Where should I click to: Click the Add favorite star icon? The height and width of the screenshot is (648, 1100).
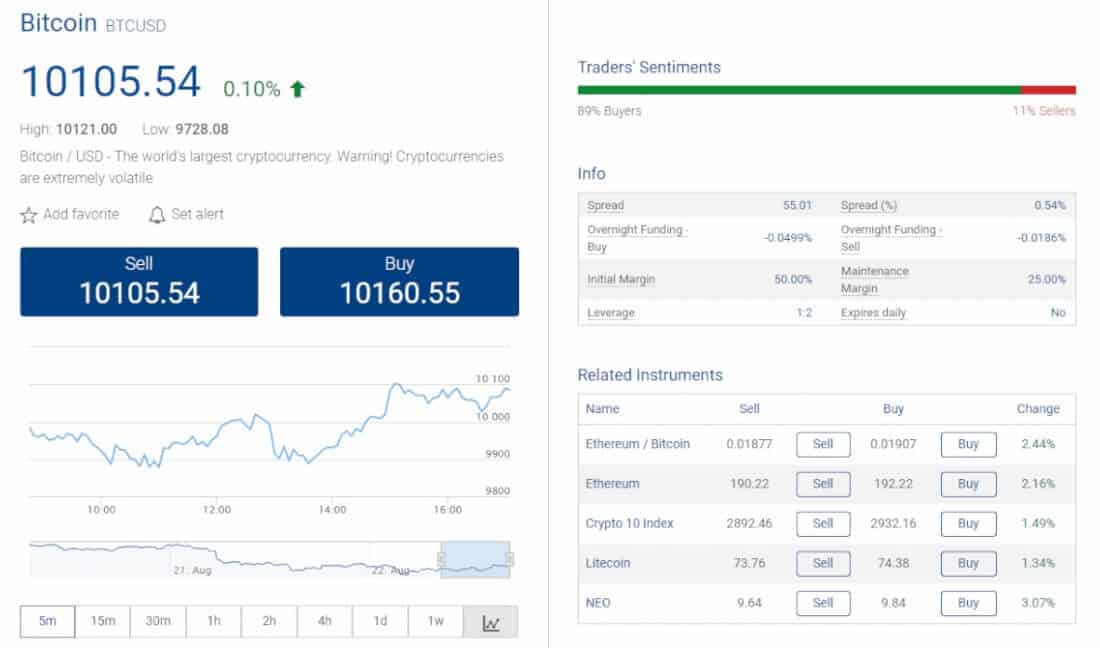tap(28, 214)
